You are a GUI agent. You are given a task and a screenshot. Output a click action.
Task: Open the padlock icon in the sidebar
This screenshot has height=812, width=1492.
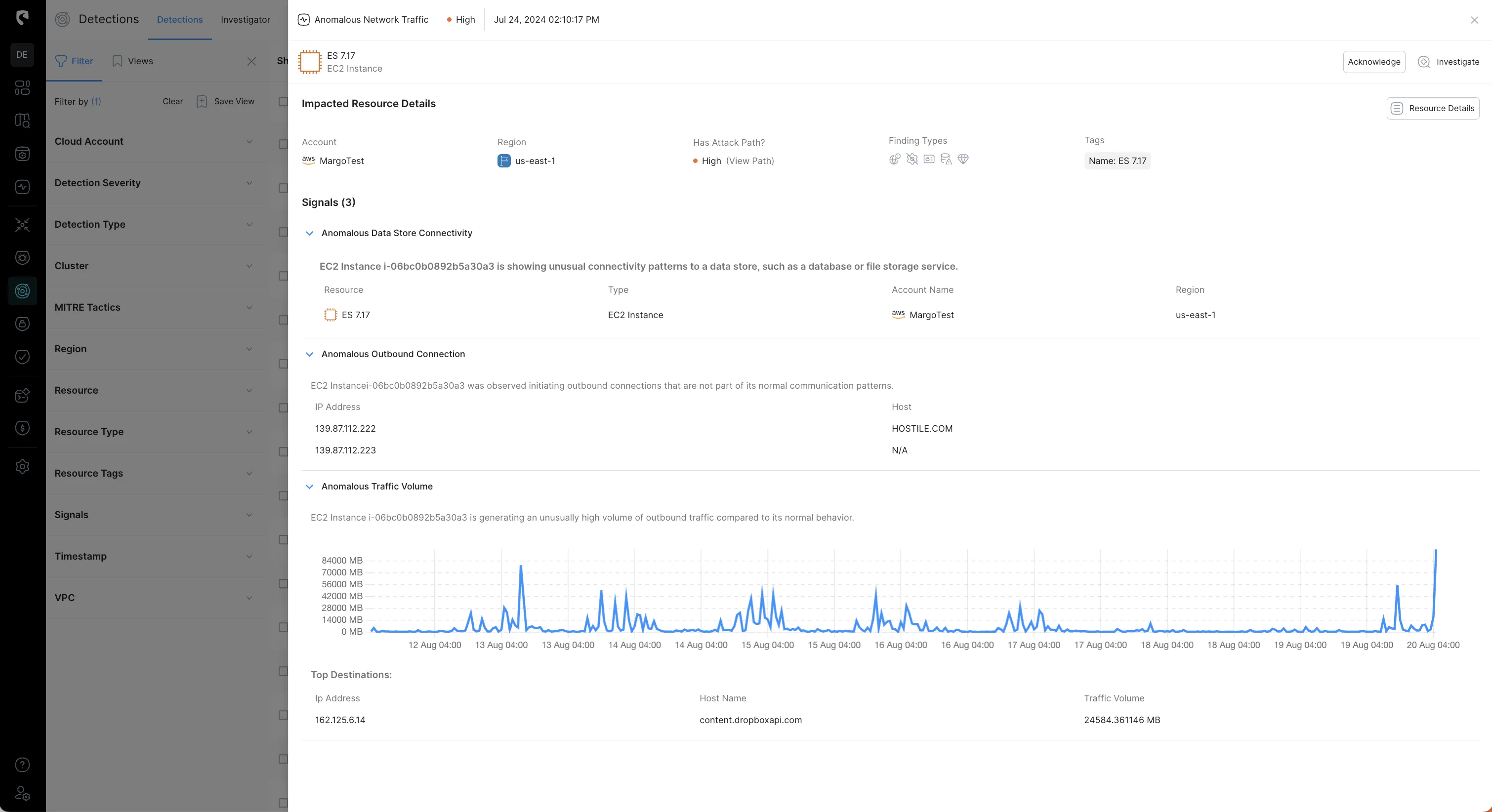point(22,324)
